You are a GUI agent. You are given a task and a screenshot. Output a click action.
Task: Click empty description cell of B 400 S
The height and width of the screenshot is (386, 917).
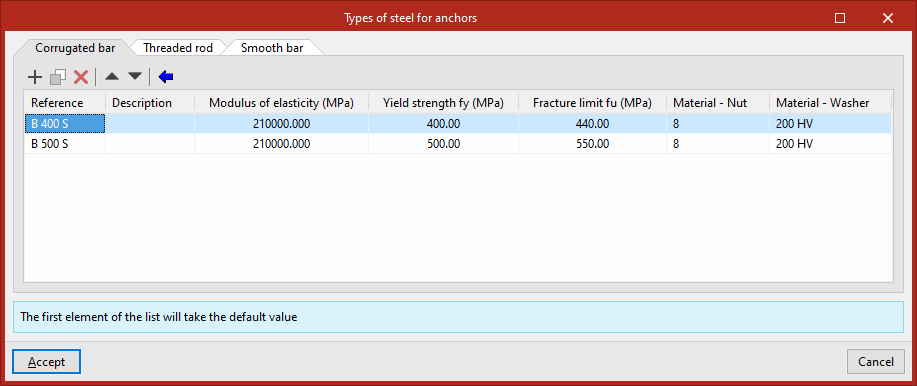point(150,123)
